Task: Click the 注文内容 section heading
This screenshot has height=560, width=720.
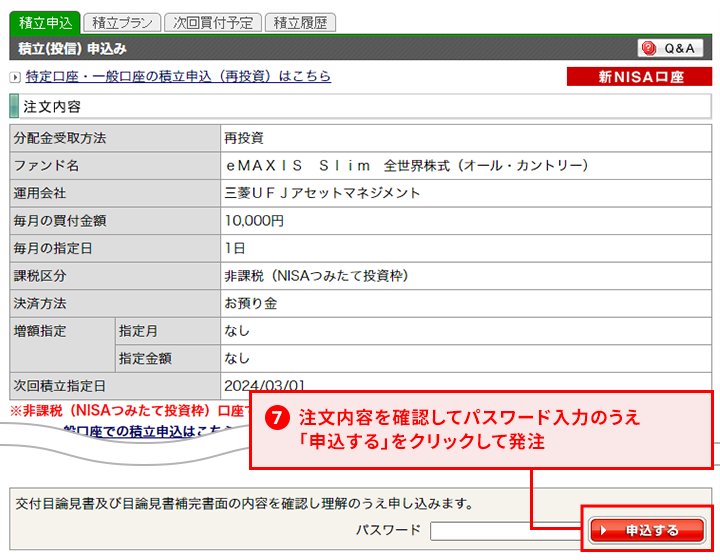Action: [x=52, y=106]
